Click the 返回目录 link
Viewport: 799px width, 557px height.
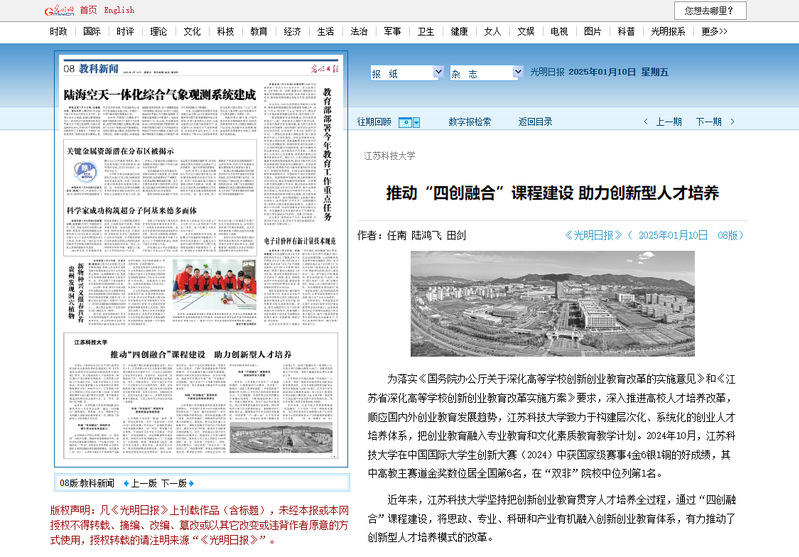pyautogui.click(x=535, y=122)
